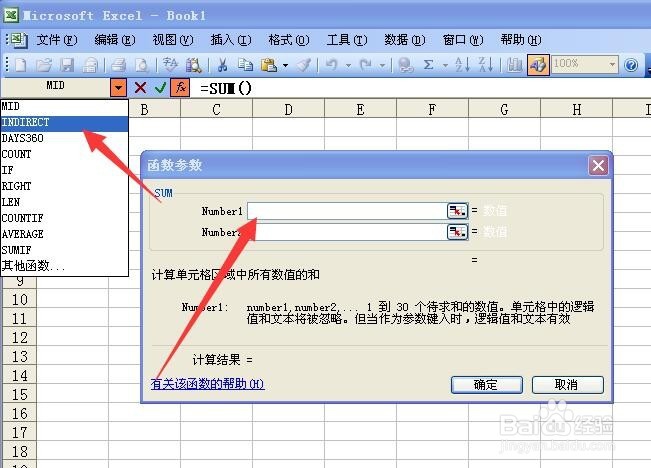Click the Format Painter icon
This screenshot has width=651, height=468.
tap(303, 65)
